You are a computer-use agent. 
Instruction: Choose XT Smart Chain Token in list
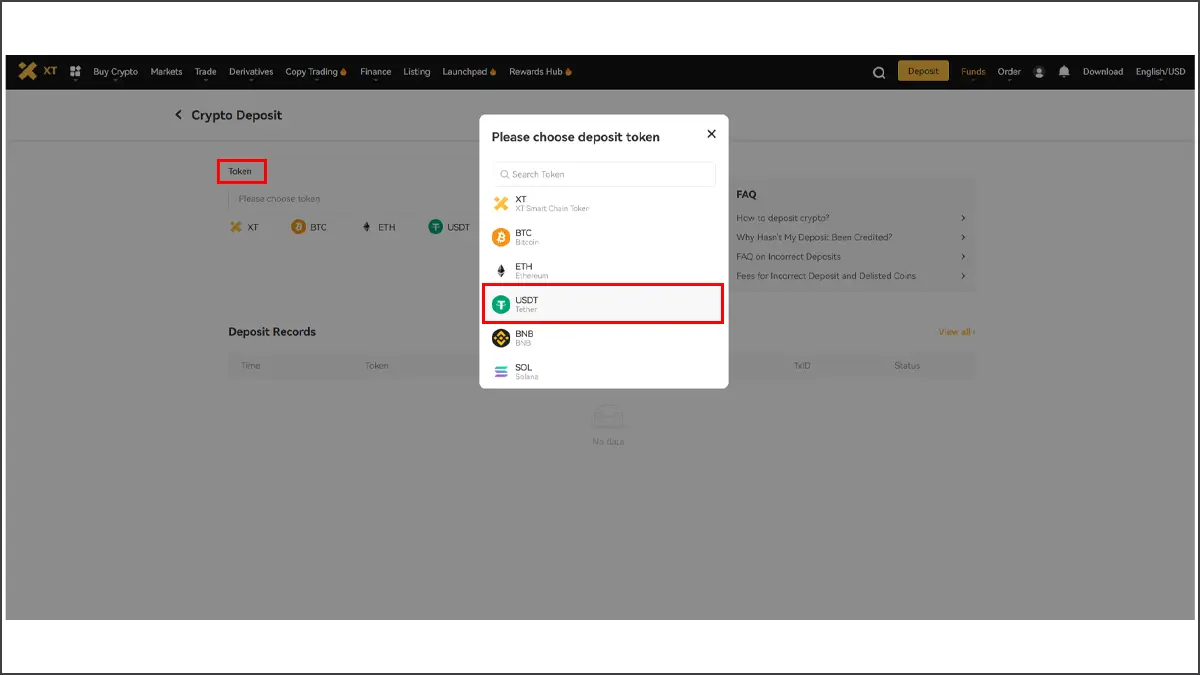pyautogui.click(x=603, y=203)
